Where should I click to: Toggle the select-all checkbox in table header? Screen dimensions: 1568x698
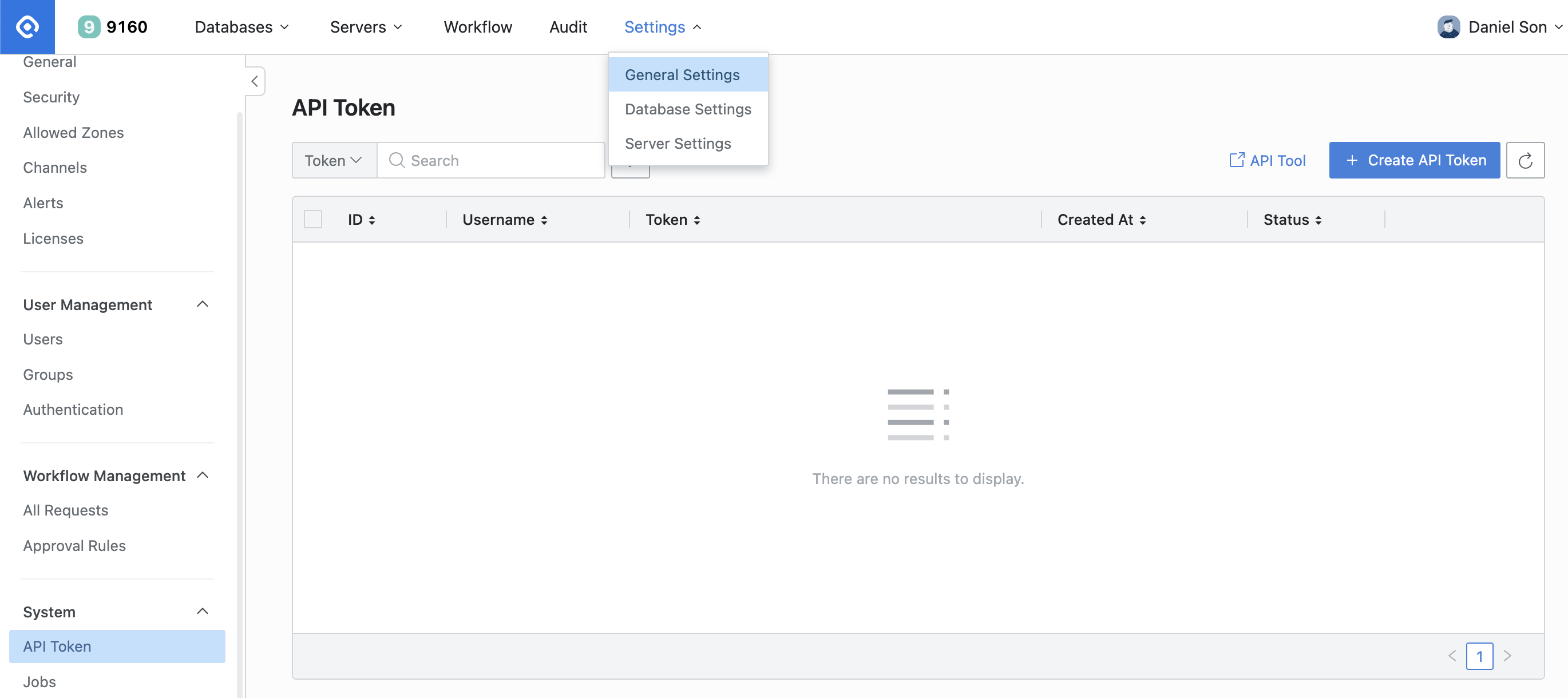click(313, 219)
